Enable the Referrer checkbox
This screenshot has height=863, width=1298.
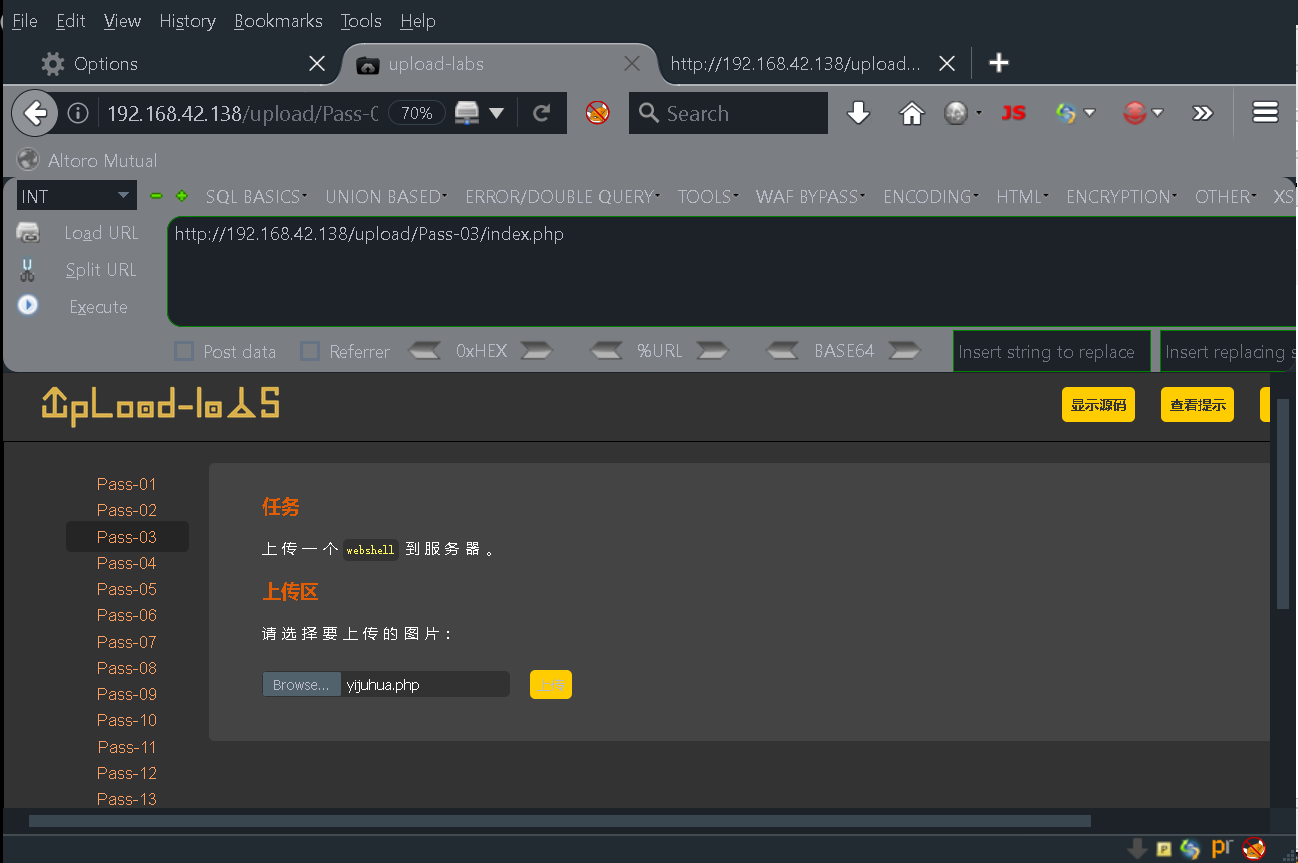tap(310, 350)
